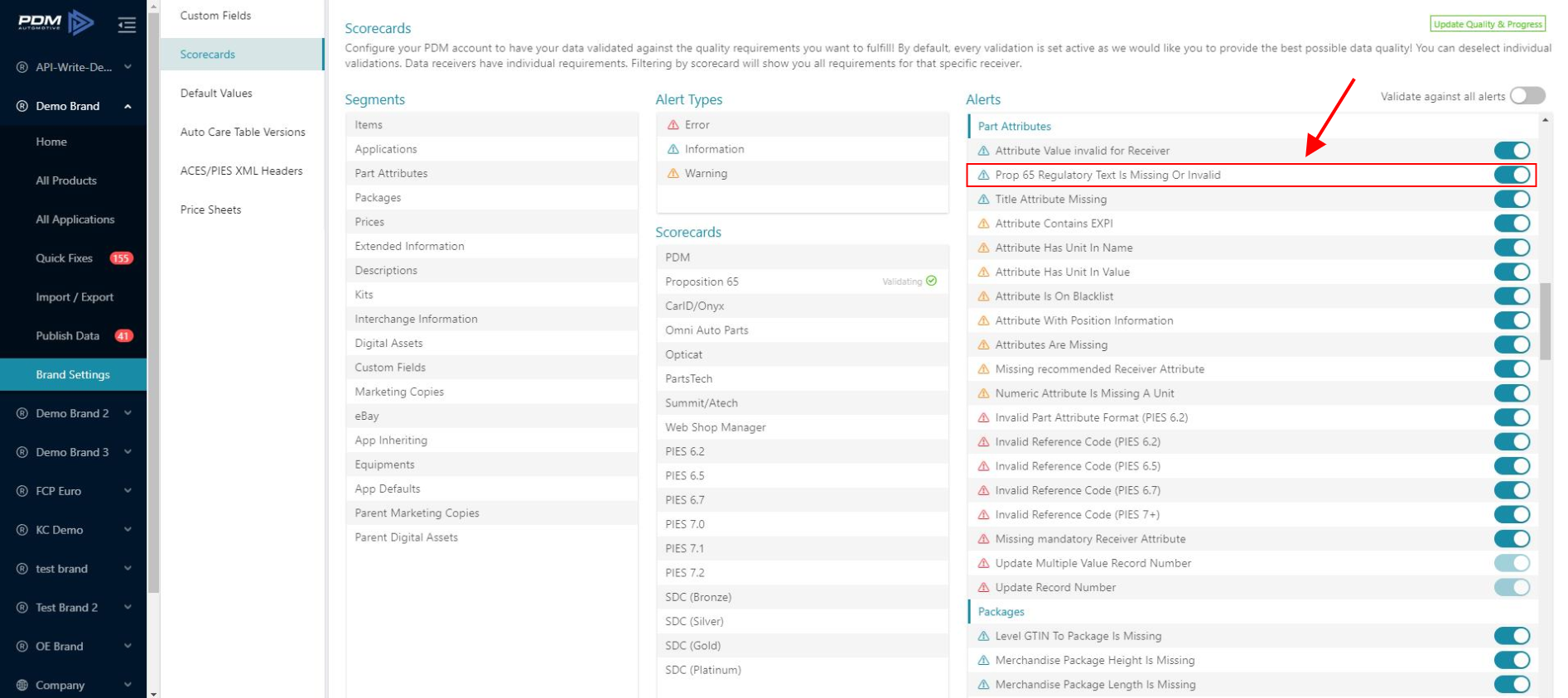The height and width of the screenshot is (698, 1568).
Task: Click the icon beside Level GTIN To Package Is Missing
Action: [x=984, y=636]
